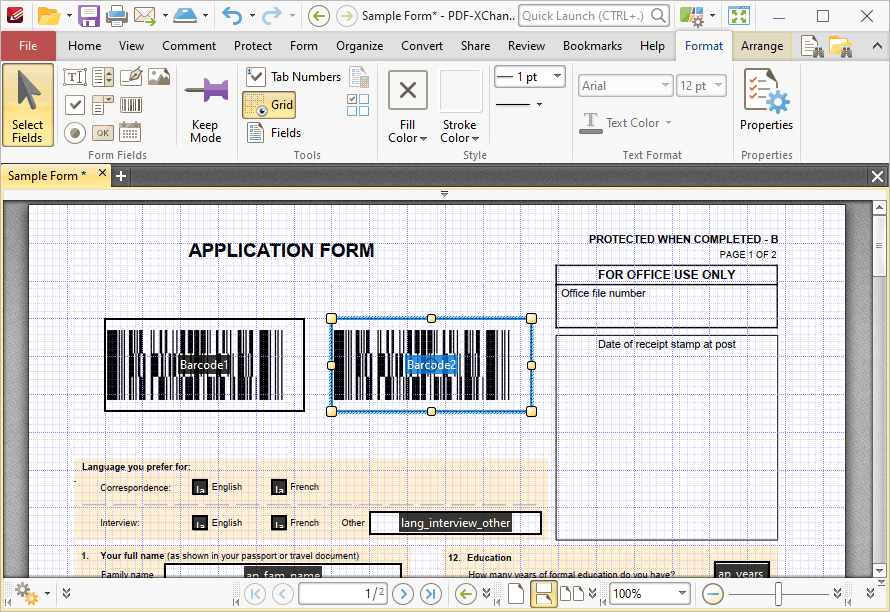
Task: Click the Search folder icon
Action: click(x=840, y=47)
